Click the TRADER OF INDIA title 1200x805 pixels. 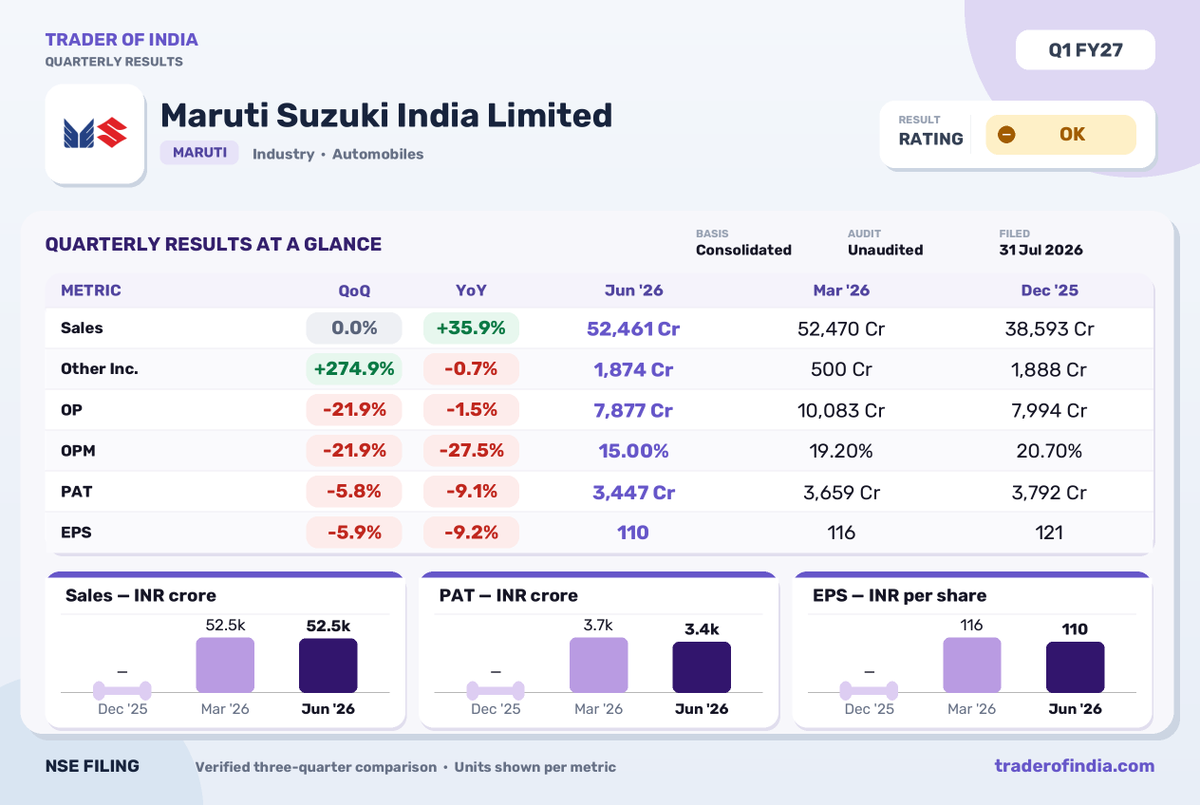[121, 40]
